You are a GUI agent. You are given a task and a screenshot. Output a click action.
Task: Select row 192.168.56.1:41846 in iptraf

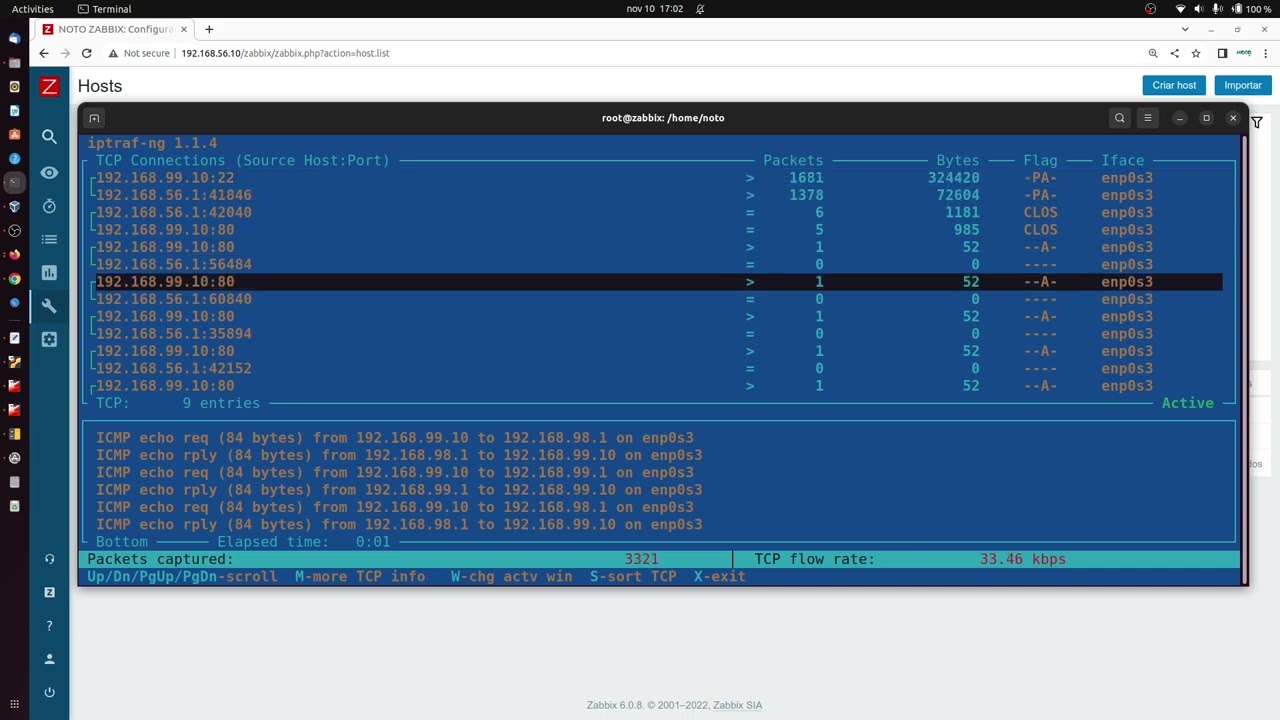659,195
